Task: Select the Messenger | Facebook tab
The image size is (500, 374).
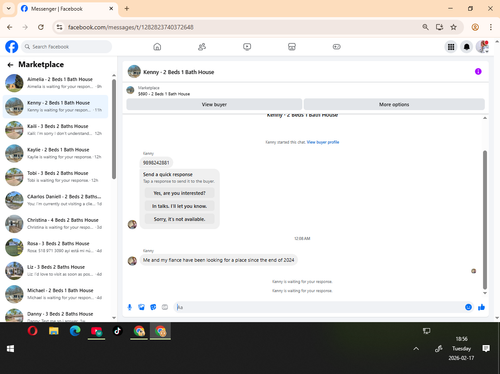Action: coord(67,9)
